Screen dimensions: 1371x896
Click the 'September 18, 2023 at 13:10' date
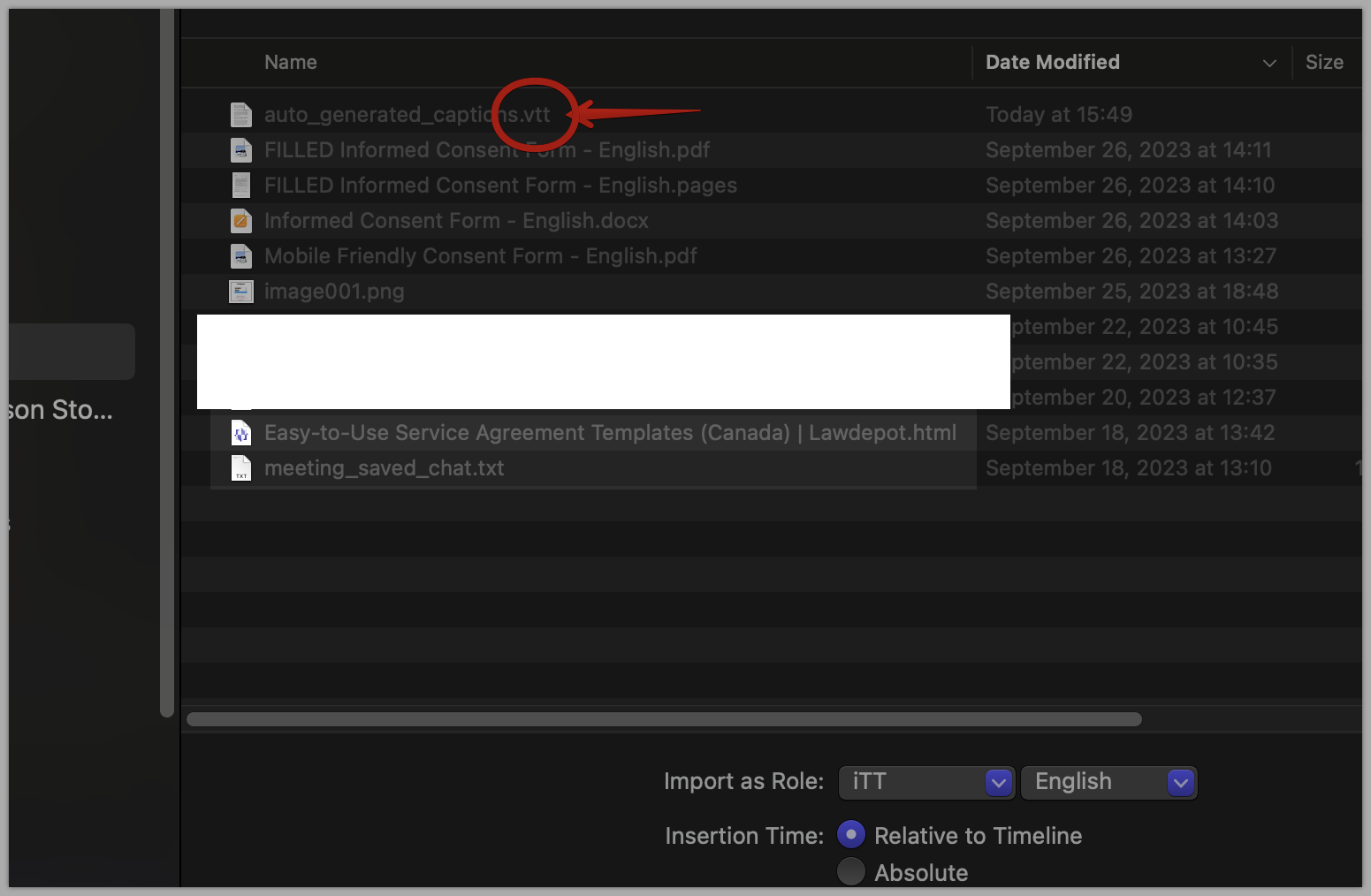1129,468
